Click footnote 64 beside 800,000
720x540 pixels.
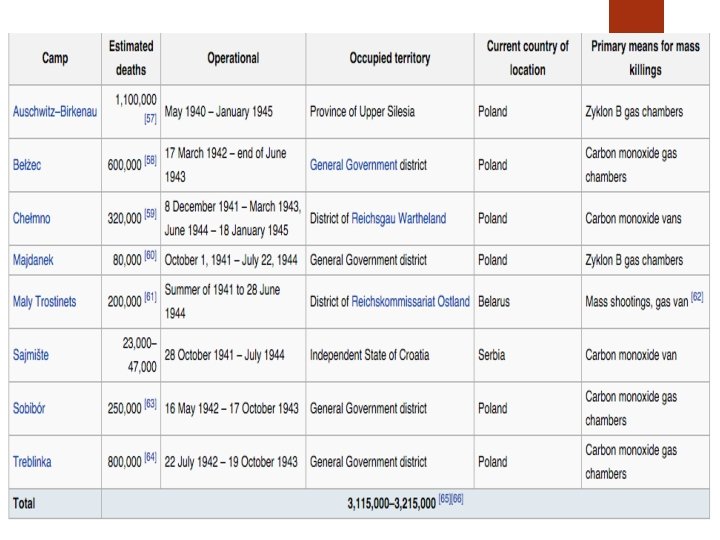(x=151, y=457)
